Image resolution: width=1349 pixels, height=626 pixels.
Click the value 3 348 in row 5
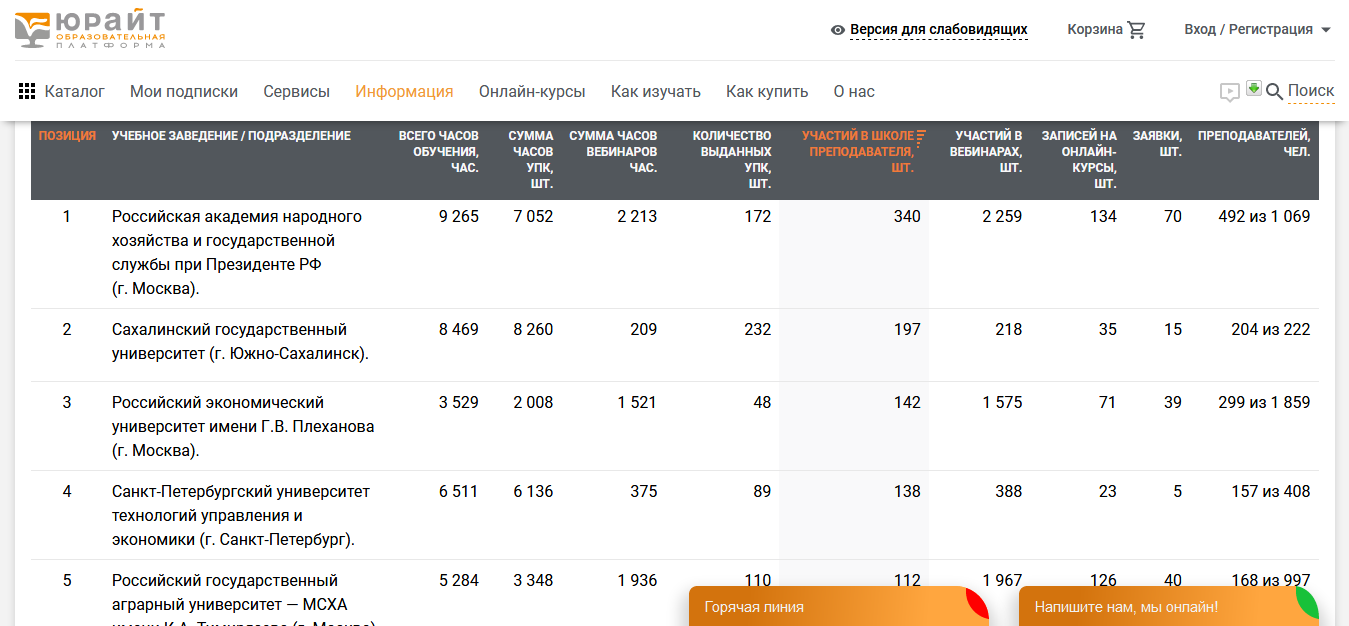click(533, 581)
